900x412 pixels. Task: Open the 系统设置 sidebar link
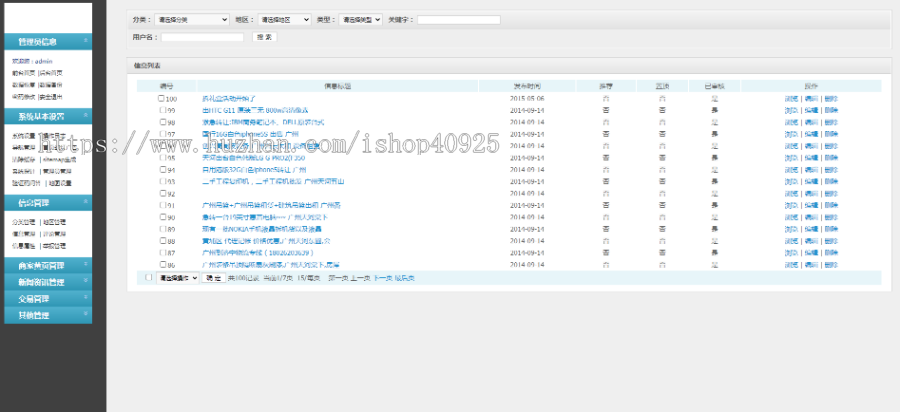pyautogui.click(x=24, y=136)
